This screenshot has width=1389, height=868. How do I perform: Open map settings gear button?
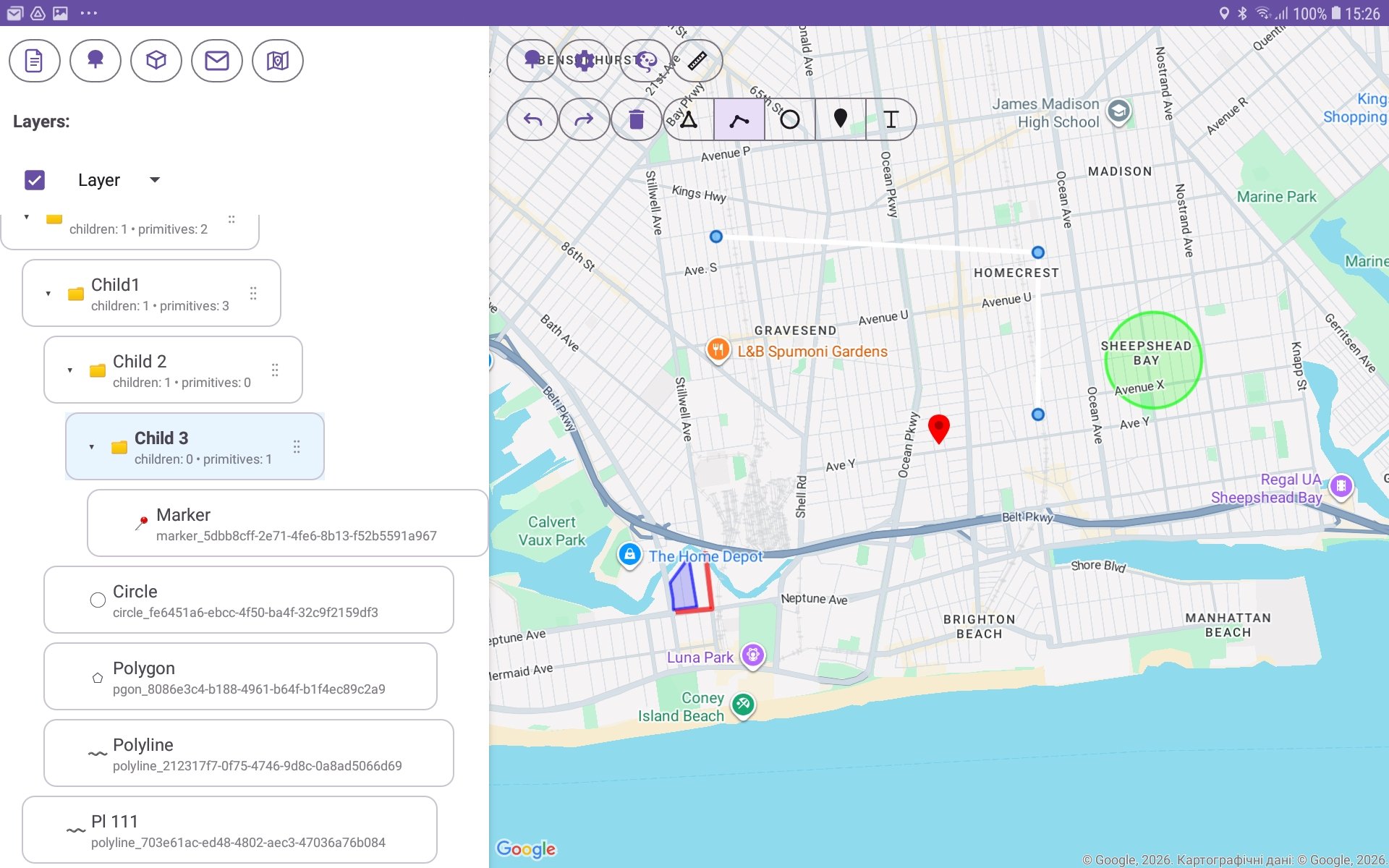point(585,60)
